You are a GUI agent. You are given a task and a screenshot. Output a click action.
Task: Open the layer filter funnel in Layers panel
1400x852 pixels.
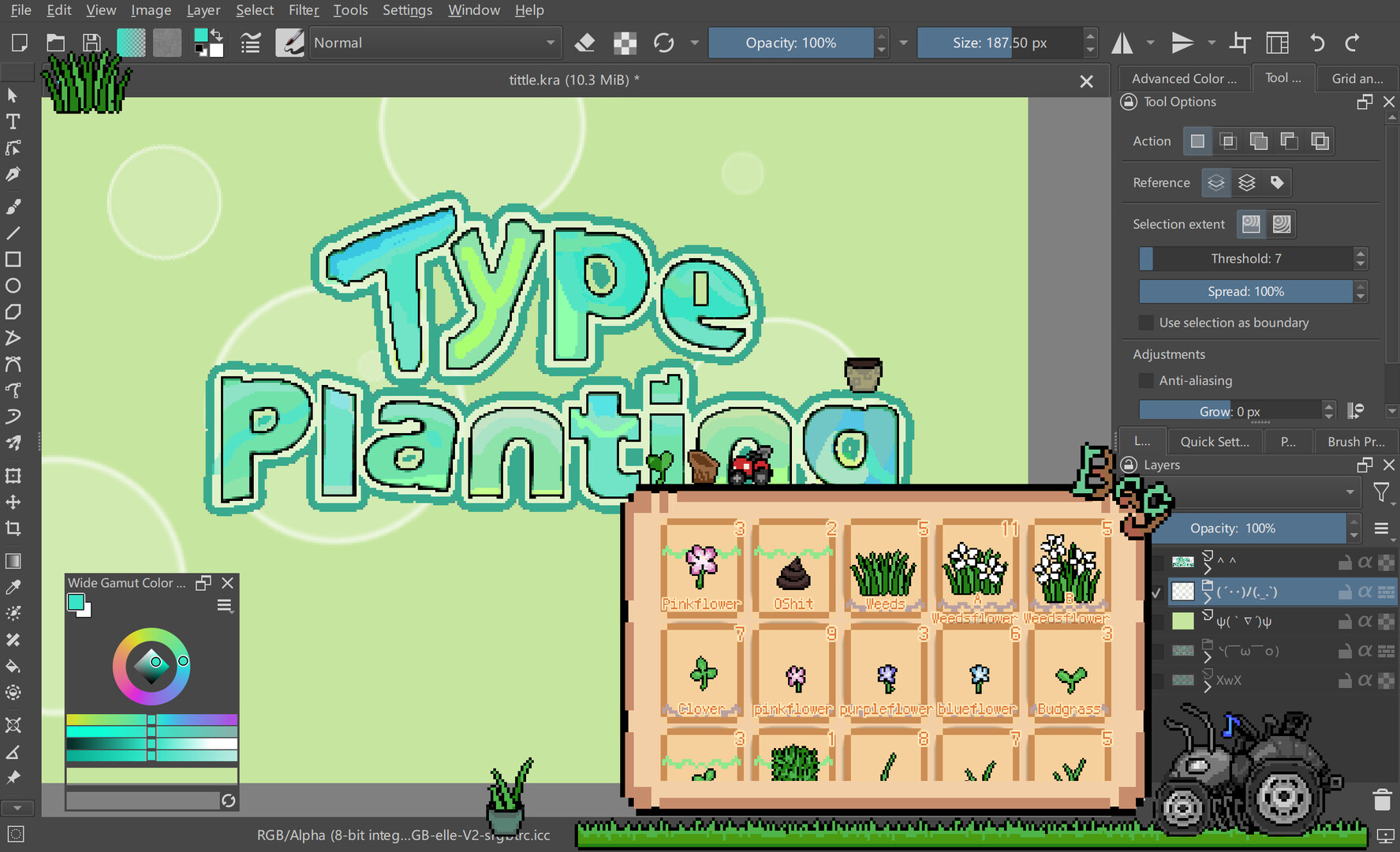(1382, 492)
